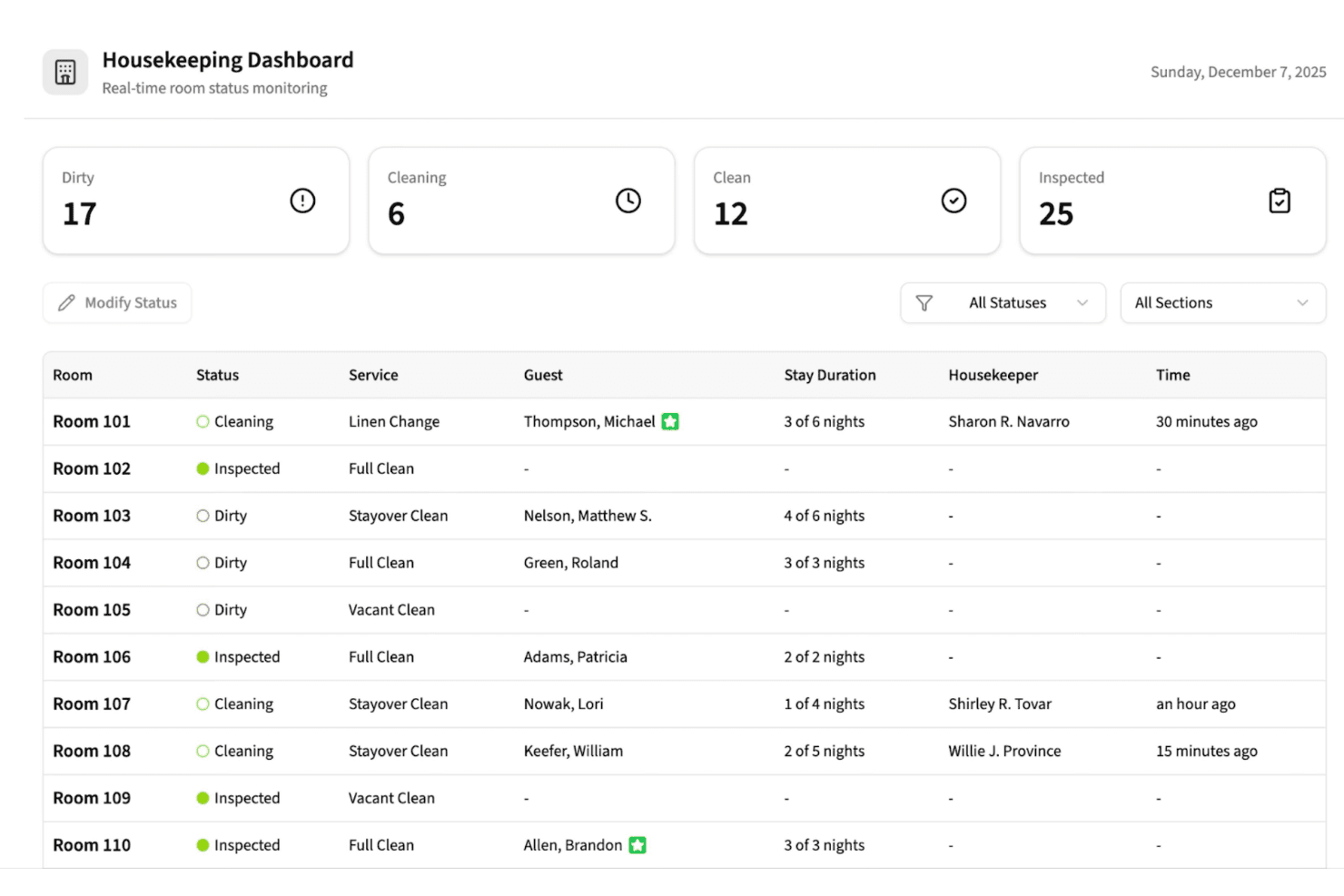Click the clock icon on Cleaning card
Screen dimensions: 1344x896
[x=628, y=201]
